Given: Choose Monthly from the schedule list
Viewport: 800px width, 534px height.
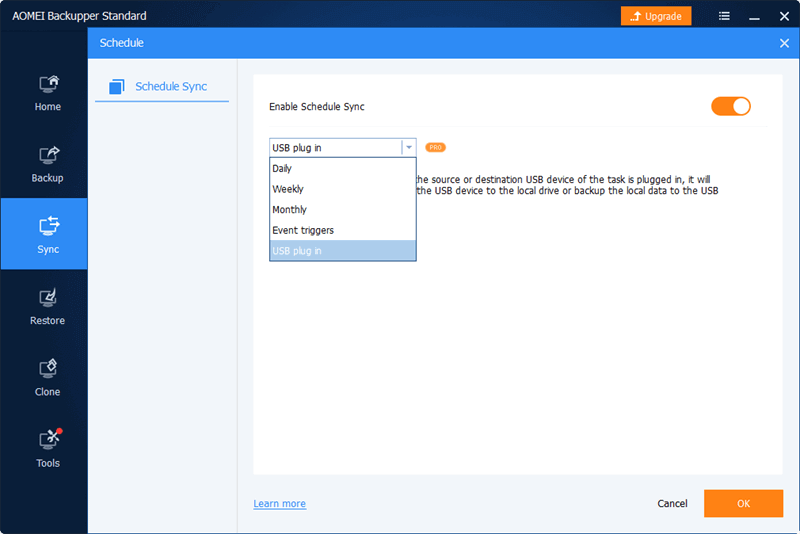Looking at the screenshot, I should (x=342, y=210).
